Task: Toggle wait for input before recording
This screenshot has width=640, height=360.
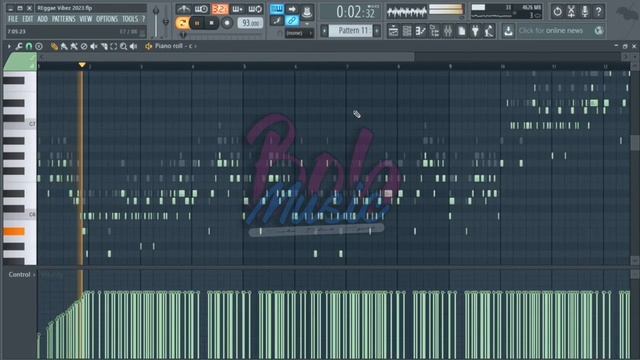Action: point(202,9)
